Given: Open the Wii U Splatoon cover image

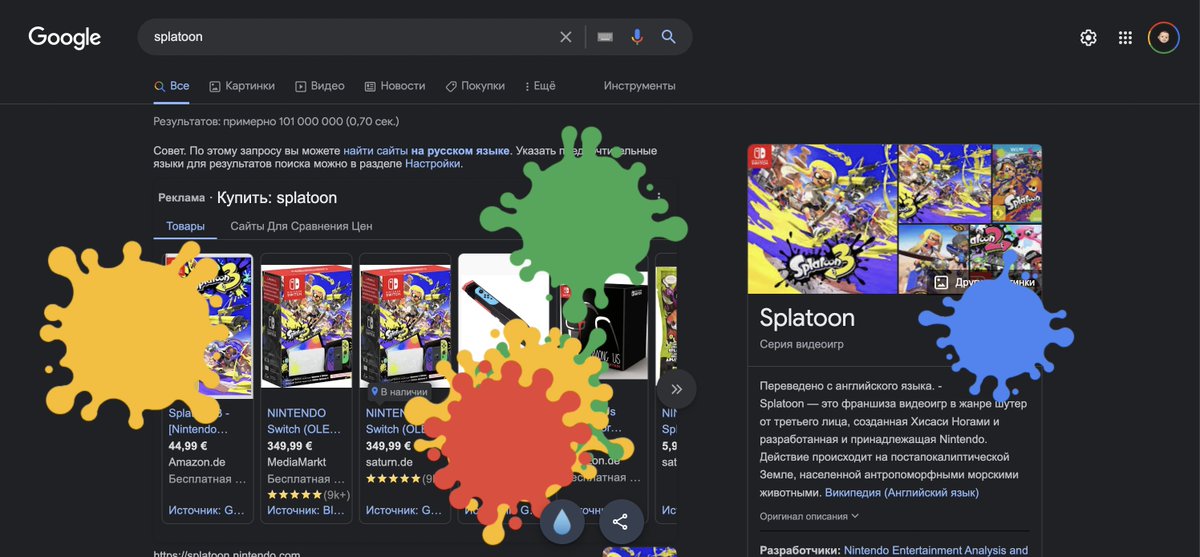Looking at the screenshot, I should (x=1017, y=183).
